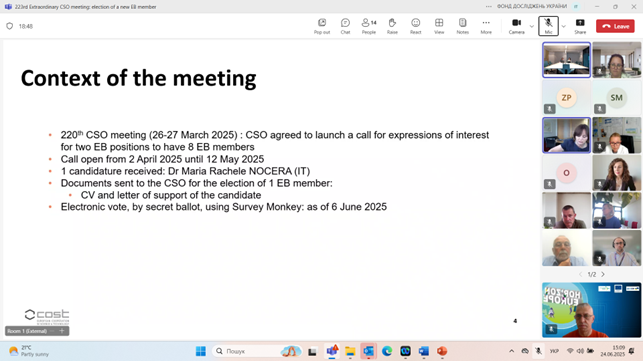This screenshot has height=361, width=643.
Task: Open meeting Notes
Action: pyautogui.click(x=463, y=26)
